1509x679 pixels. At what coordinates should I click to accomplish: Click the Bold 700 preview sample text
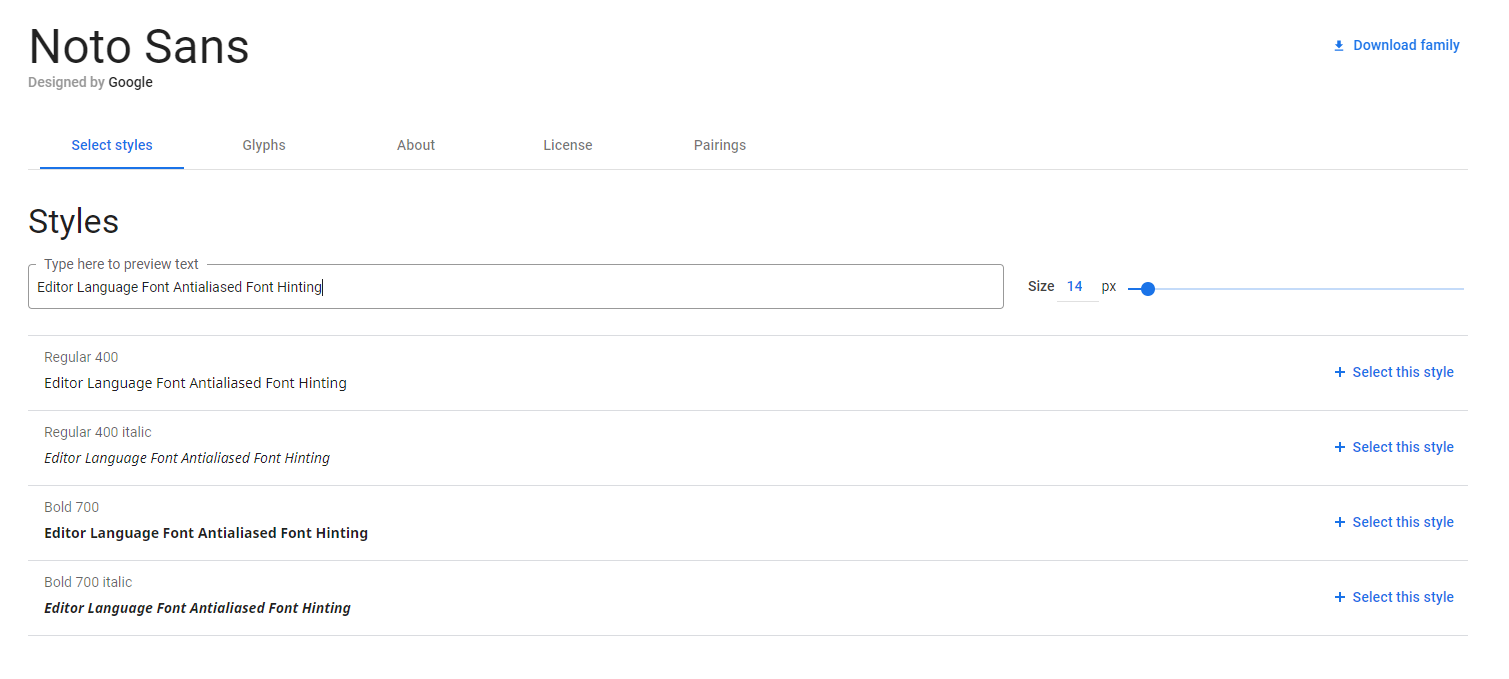pyautogui.click(x=206, y=533)
